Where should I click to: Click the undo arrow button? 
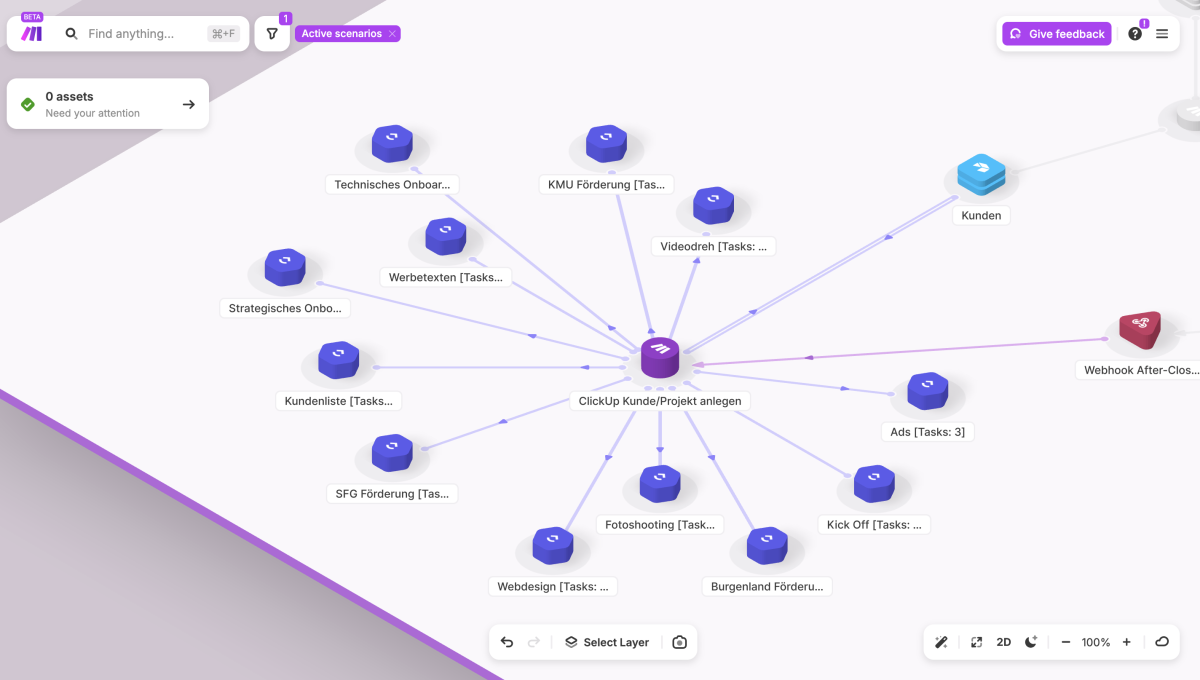coord(507,642)
